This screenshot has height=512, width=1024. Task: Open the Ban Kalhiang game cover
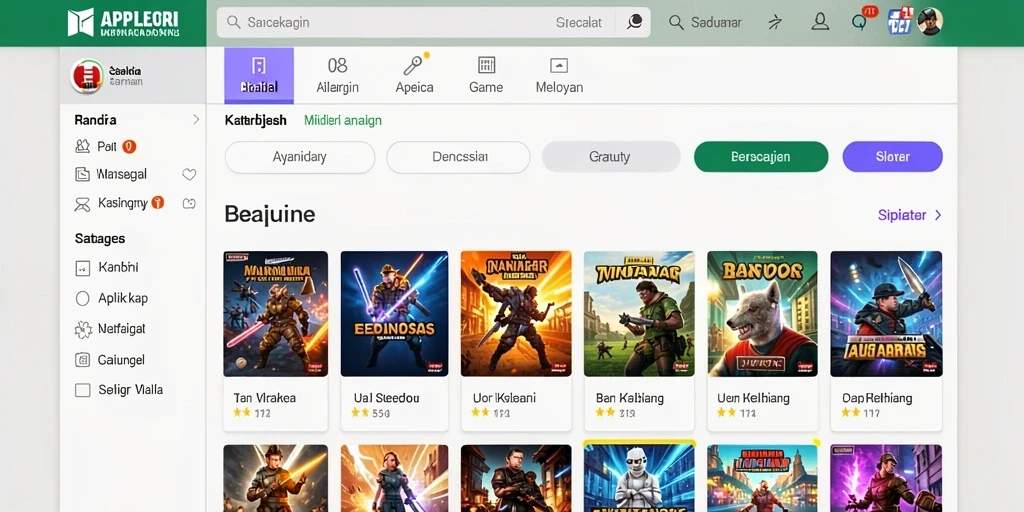point(639,313)
